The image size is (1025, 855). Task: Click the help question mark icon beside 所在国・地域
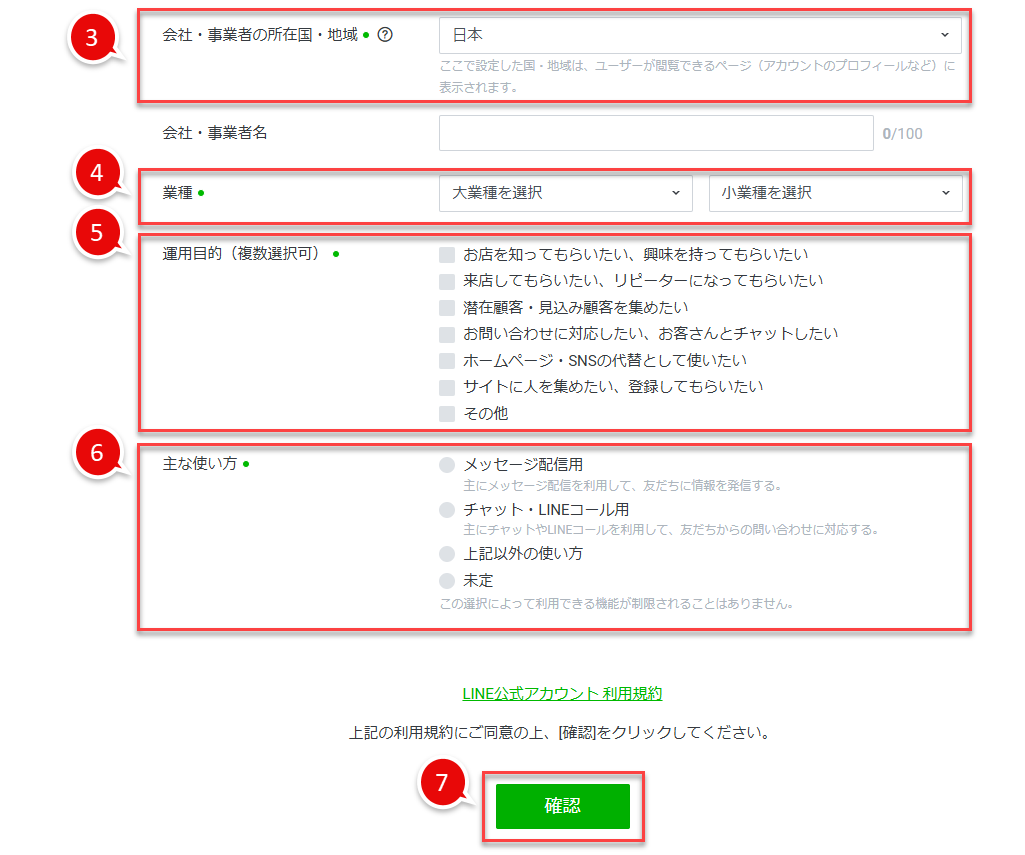[385, 35]
